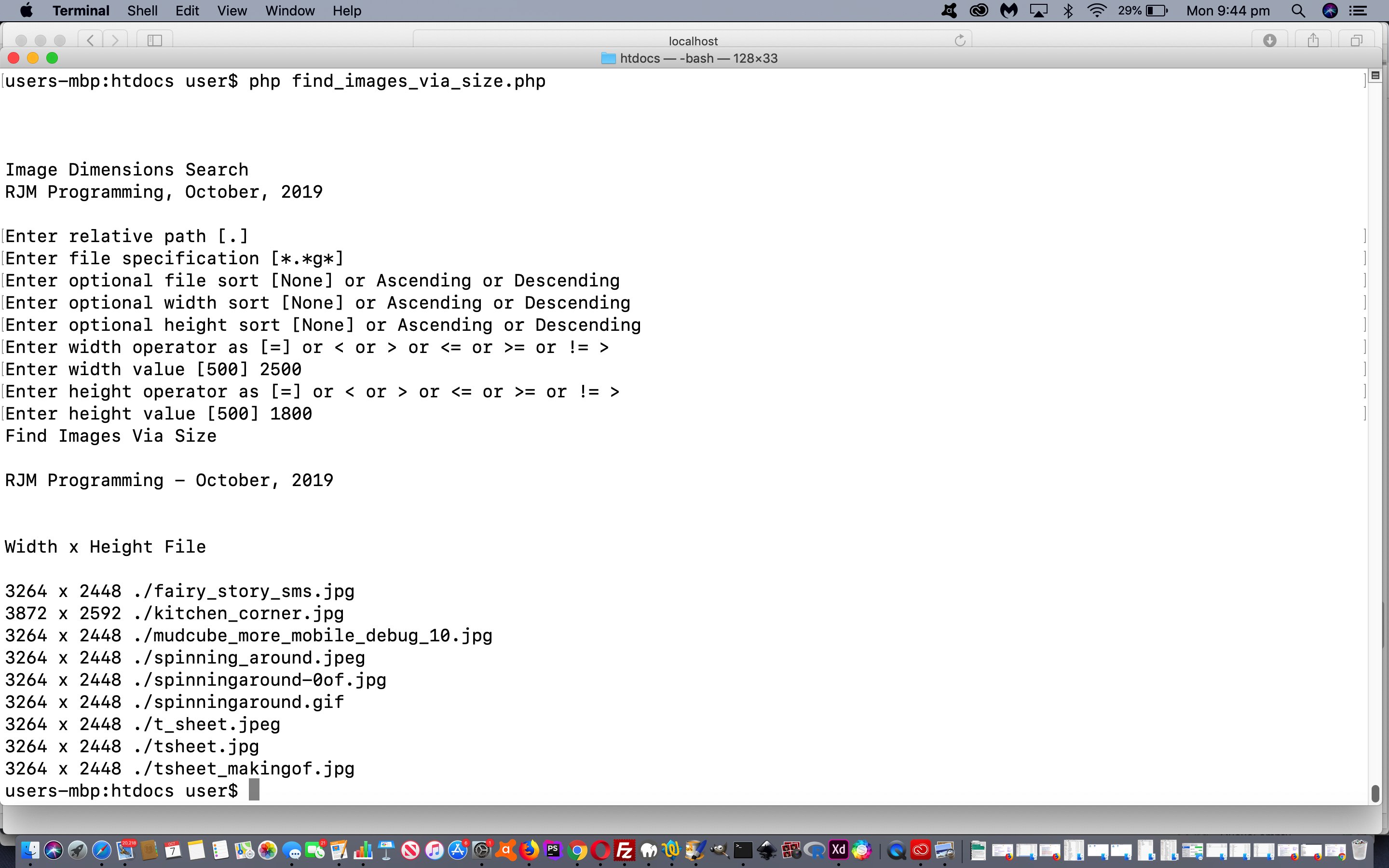
Task: Select the fairy_story_sms.jpg result entry
Action: (181, 591)
